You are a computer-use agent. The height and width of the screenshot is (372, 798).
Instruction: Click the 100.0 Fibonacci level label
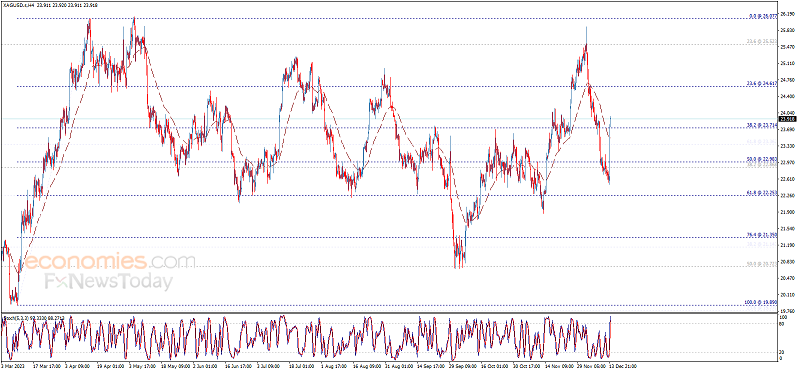[x=761, y=302]
